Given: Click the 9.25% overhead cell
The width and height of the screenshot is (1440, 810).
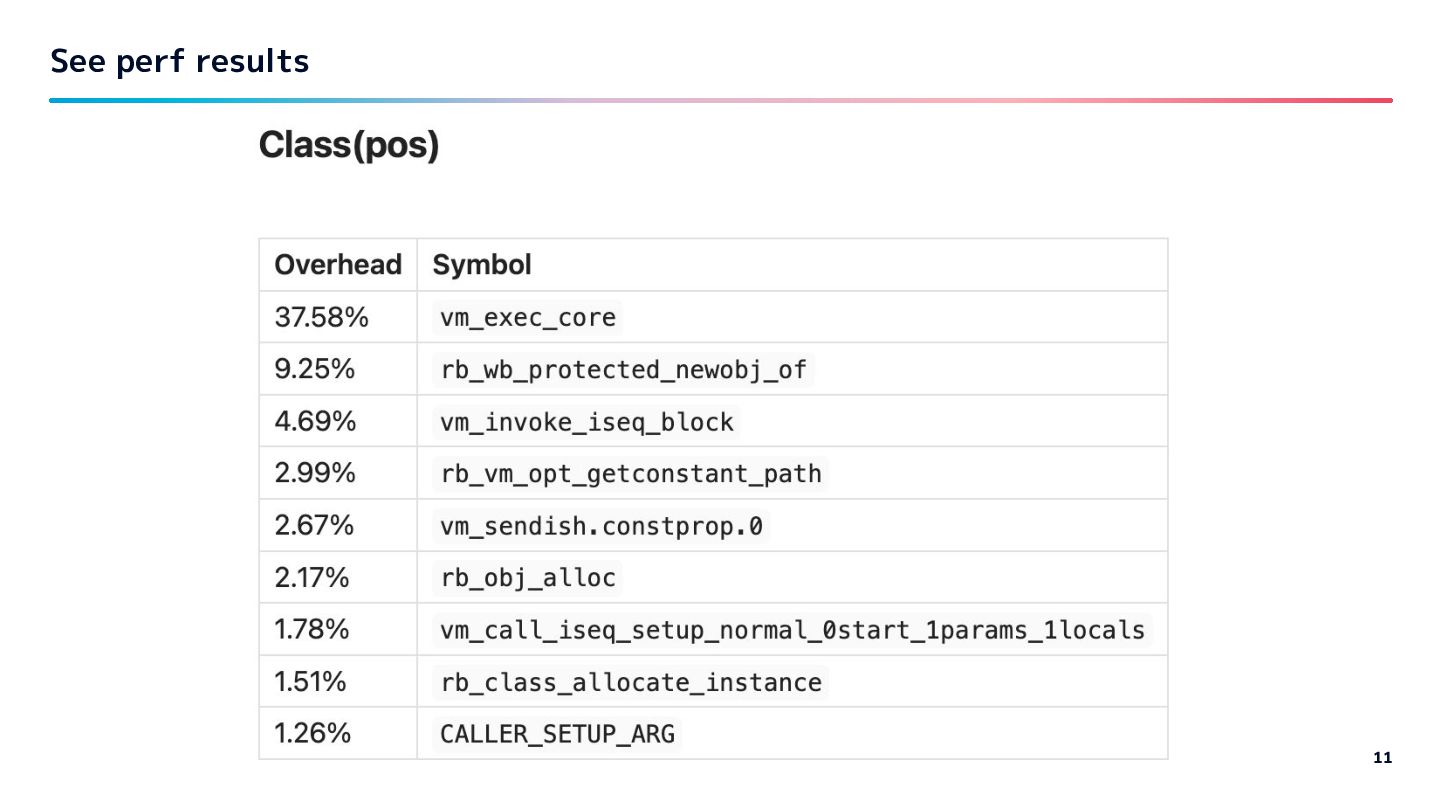Looking at the screenshot, I should (315, 370).
